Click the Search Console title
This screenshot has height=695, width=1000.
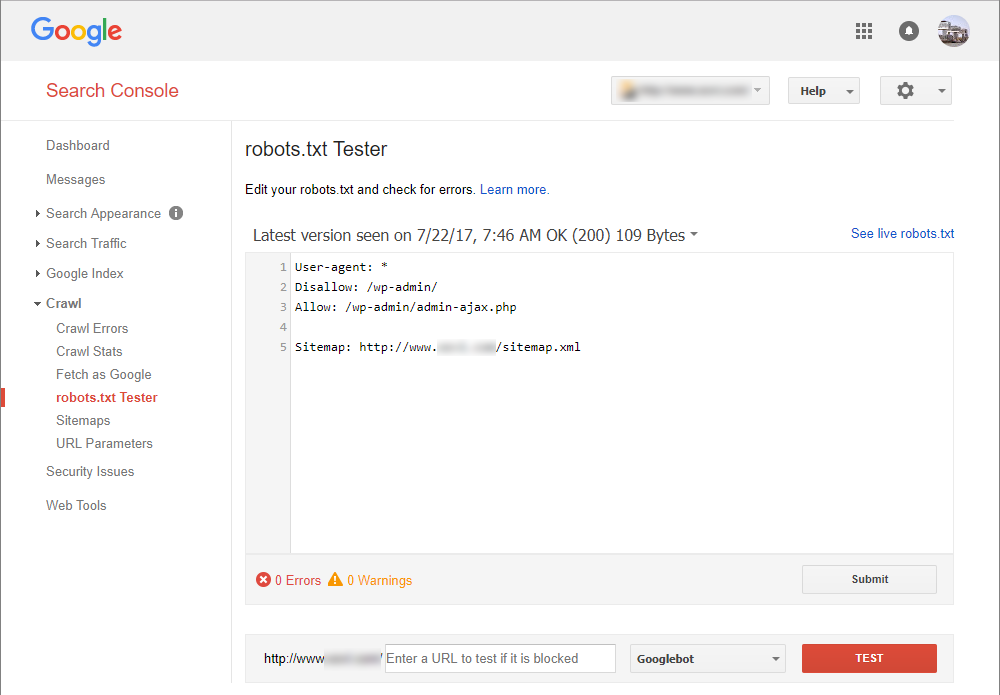point(112,91)
